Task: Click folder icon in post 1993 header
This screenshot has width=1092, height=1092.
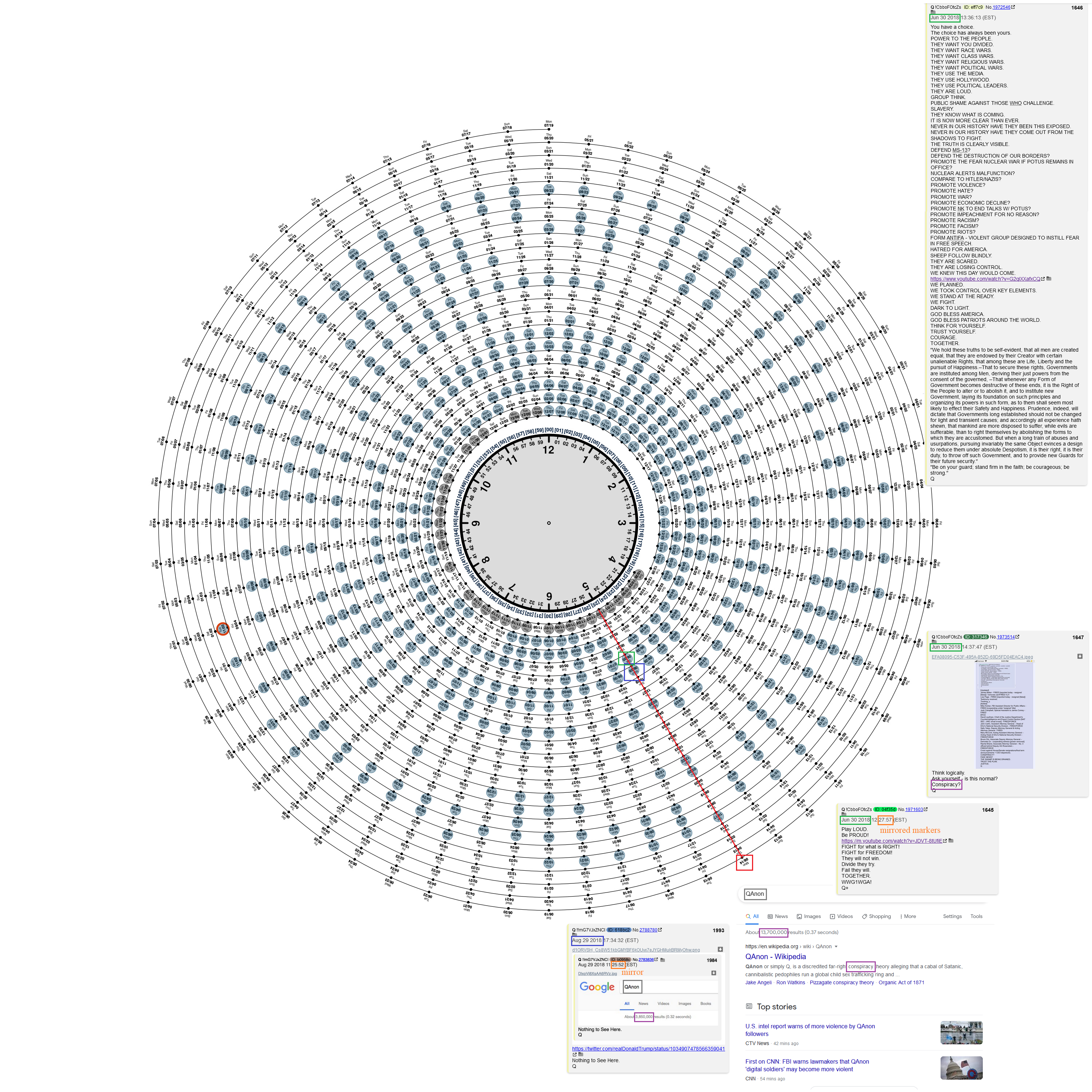Action: pos(574,935)
